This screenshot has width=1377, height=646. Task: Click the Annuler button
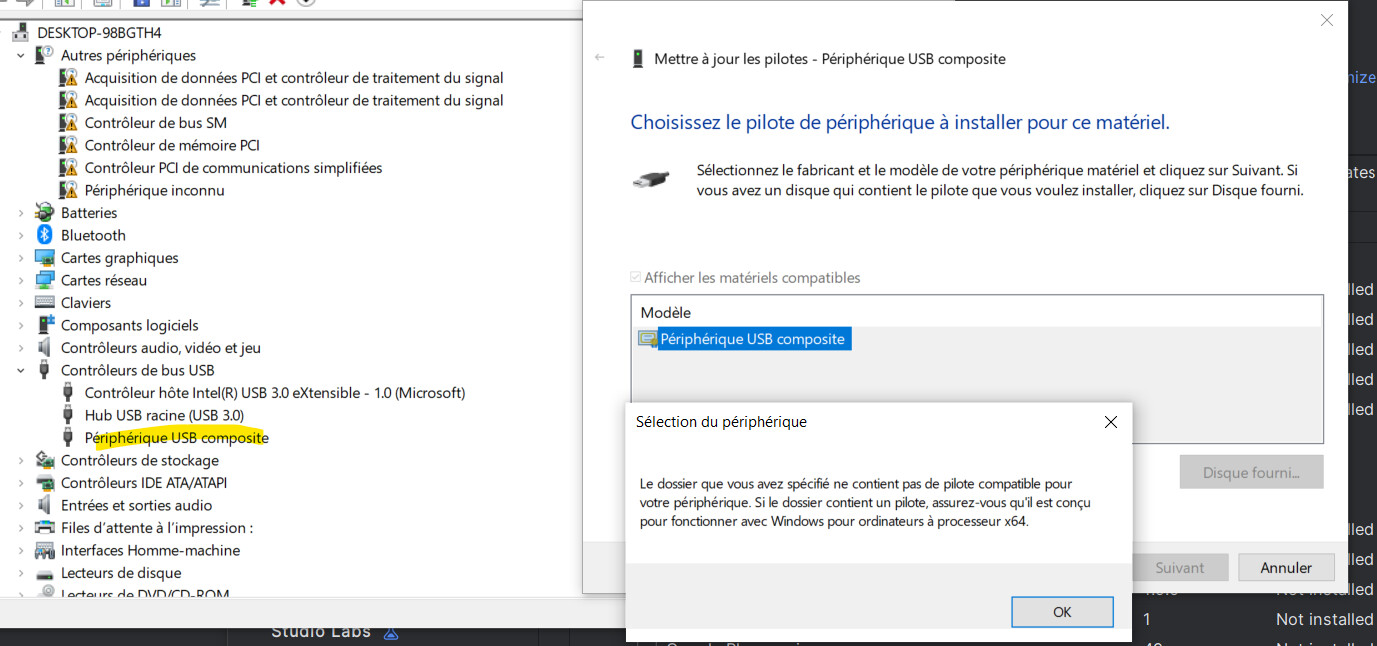[x=1286, y=568]
